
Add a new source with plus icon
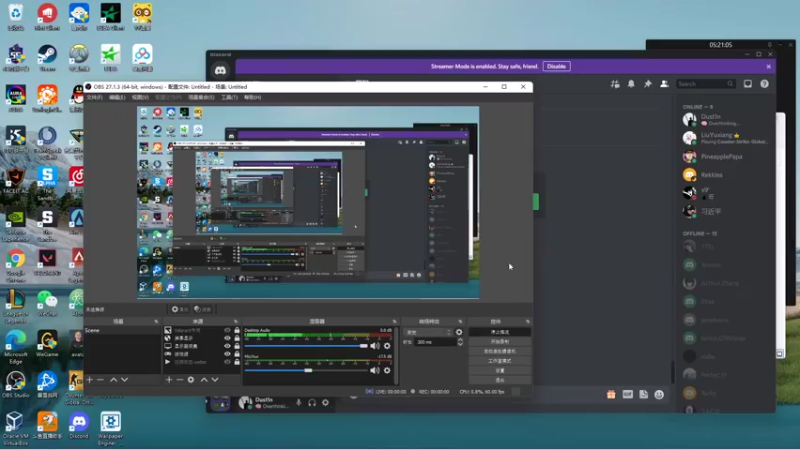coord(169,380)
